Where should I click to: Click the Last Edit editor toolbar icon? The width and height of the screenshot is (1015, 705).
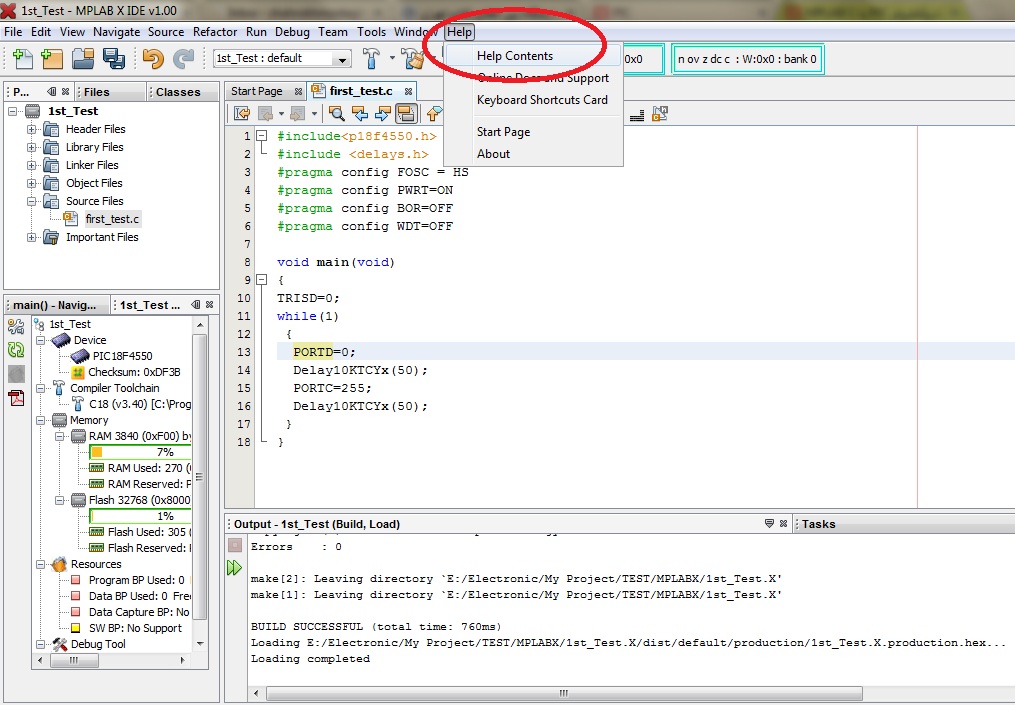pyautogui.click(x=243, y=114)
